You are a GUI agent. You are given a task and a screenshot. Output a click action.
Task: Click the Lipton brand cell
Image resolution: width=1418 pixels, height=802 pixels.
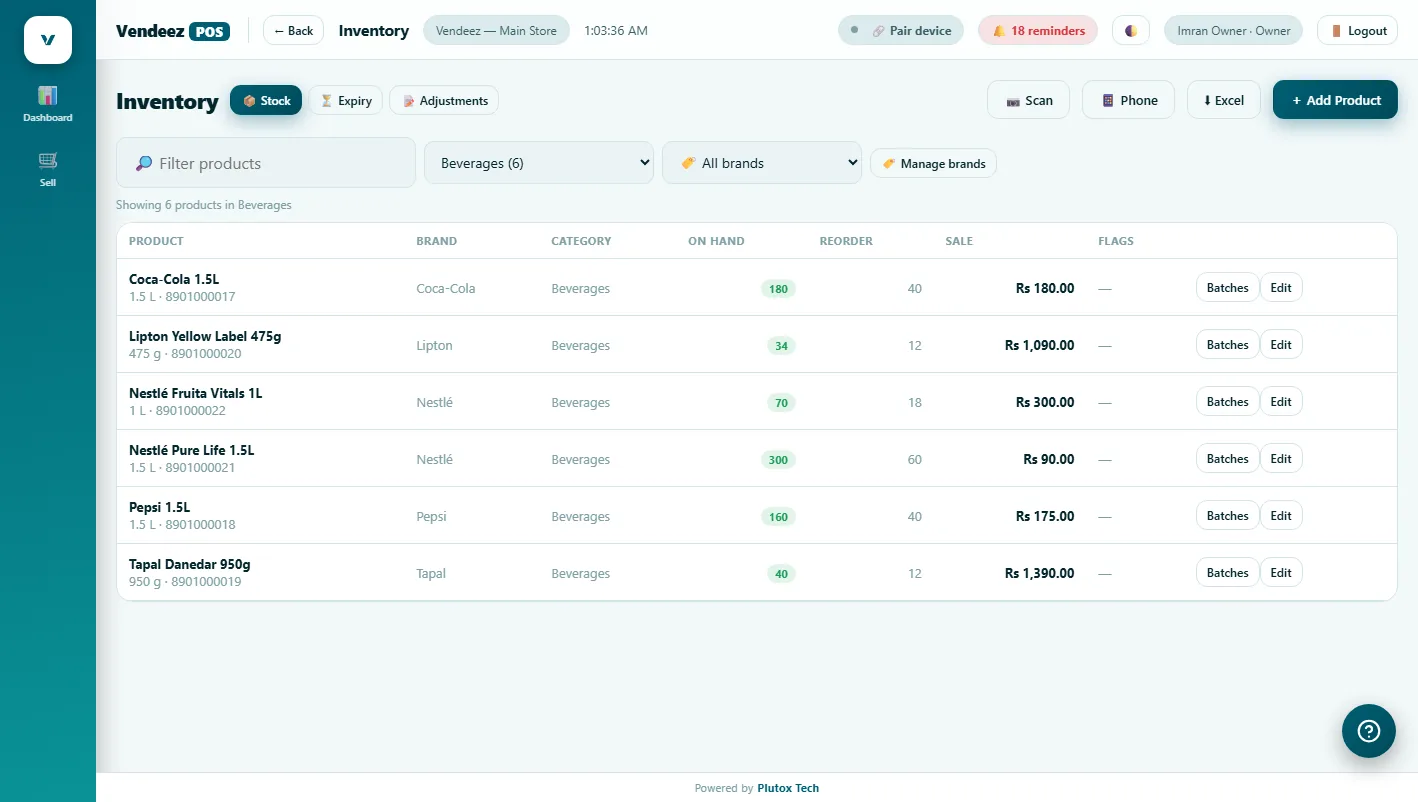(434, 346)
